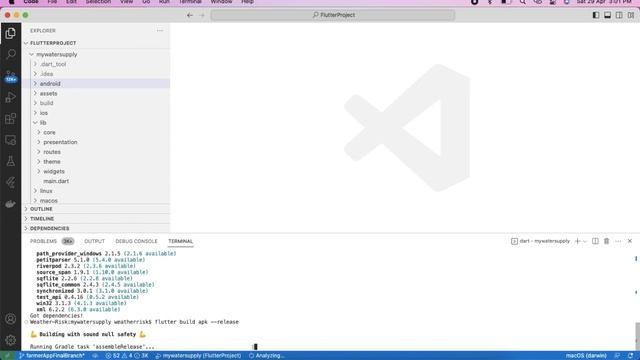Open Run and Debug view

(11, 97)
